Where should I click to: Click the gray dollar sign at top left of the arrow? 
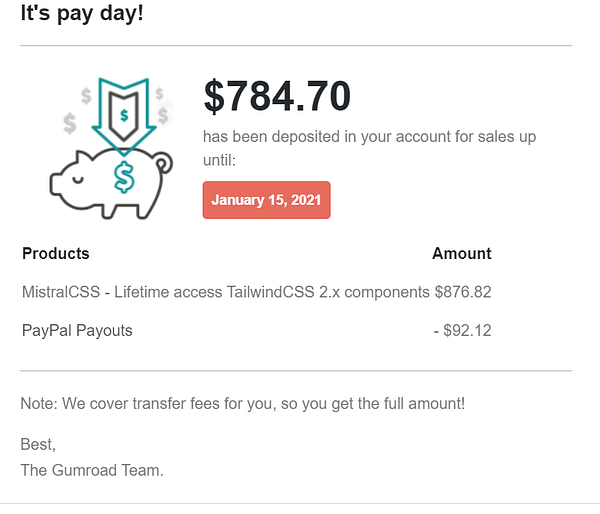click(x=87, y=97)
